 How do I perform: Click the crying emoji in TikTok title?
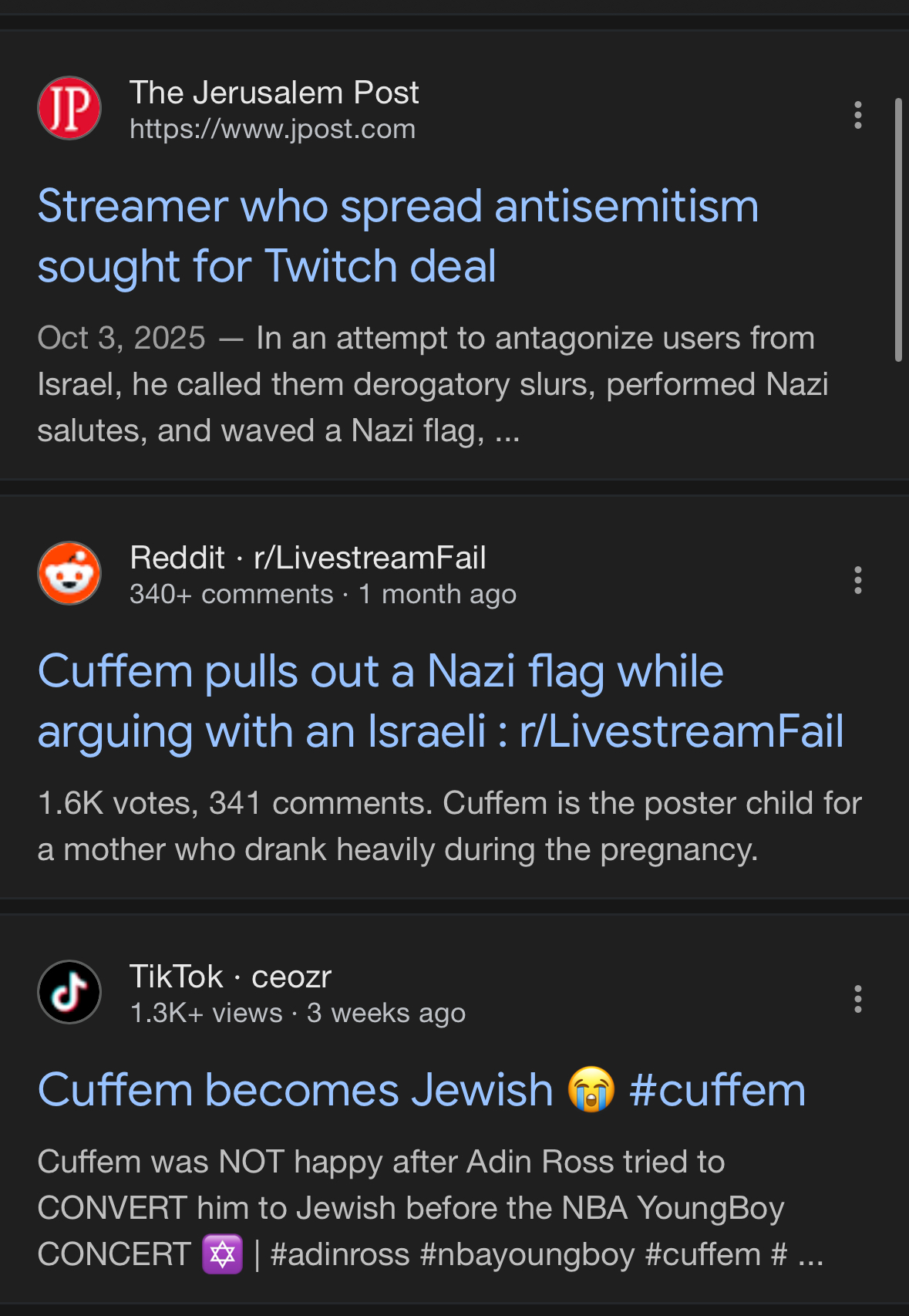click(591, 1090)
